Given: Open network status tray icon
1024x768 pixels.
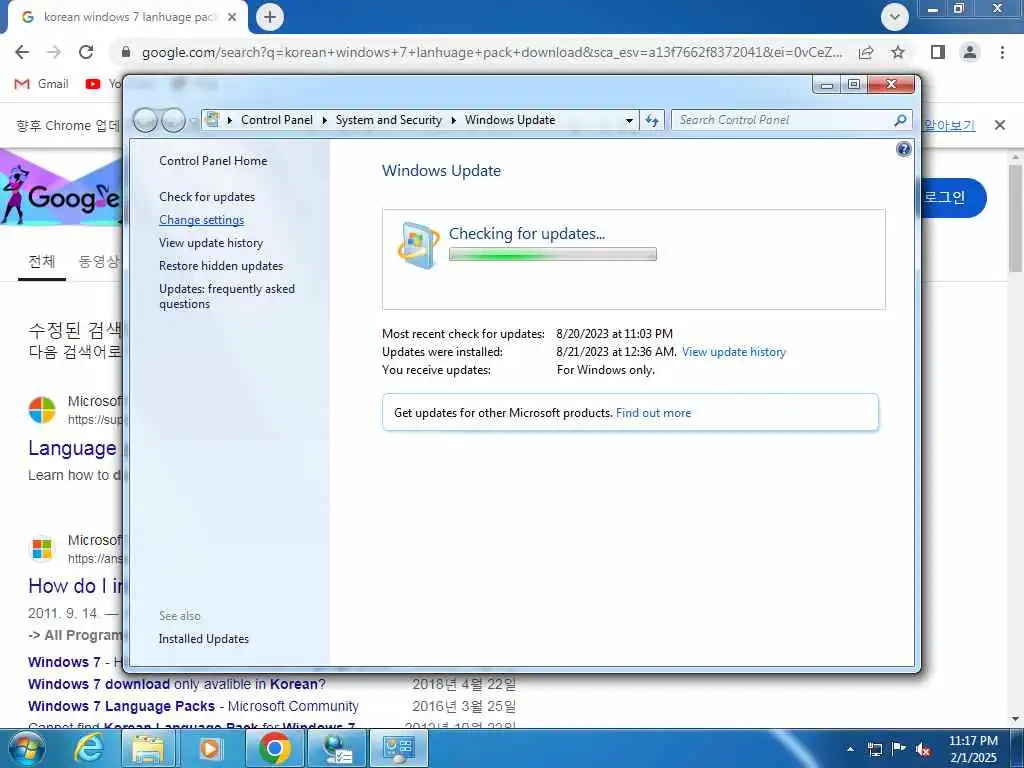Looking at the screenshot, I should 874,749.
